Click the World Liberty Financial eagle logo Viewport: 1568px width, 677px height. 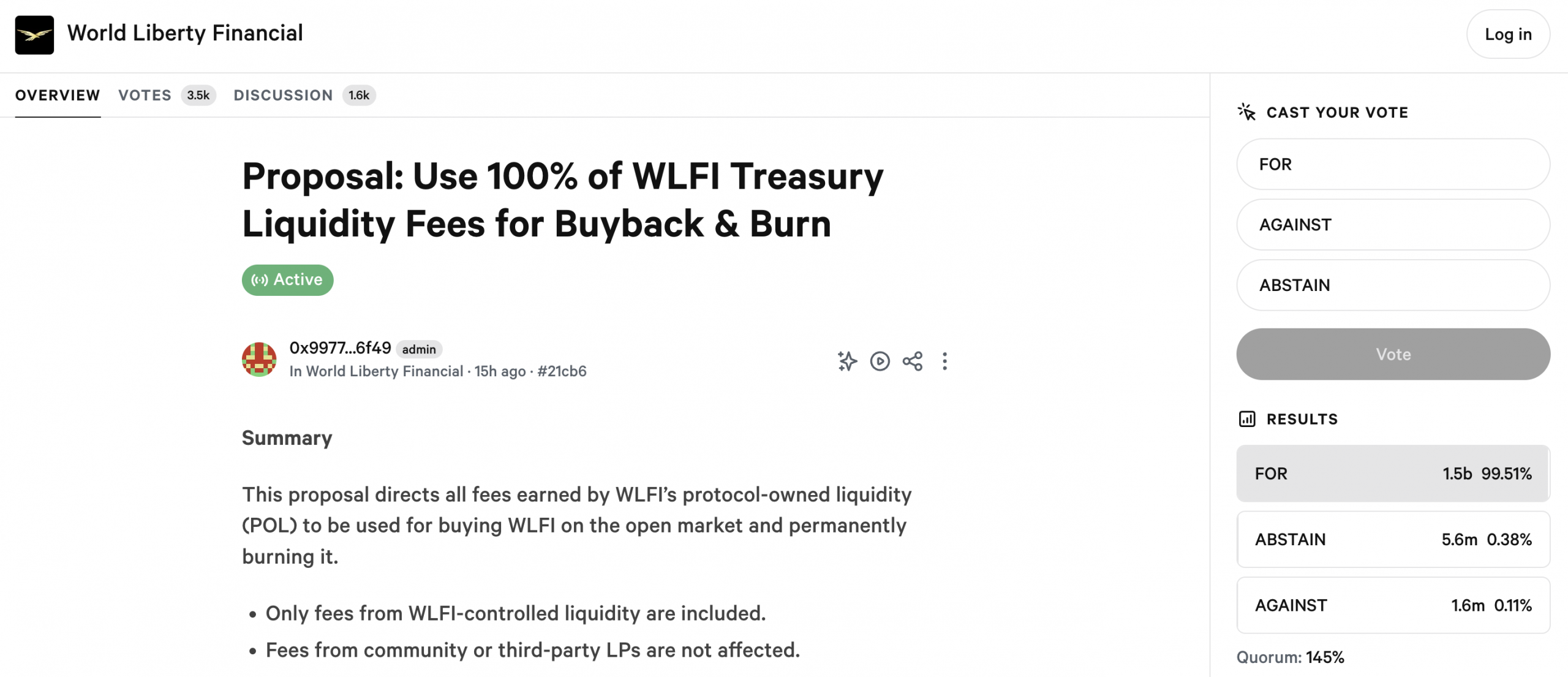coord(34,35)
